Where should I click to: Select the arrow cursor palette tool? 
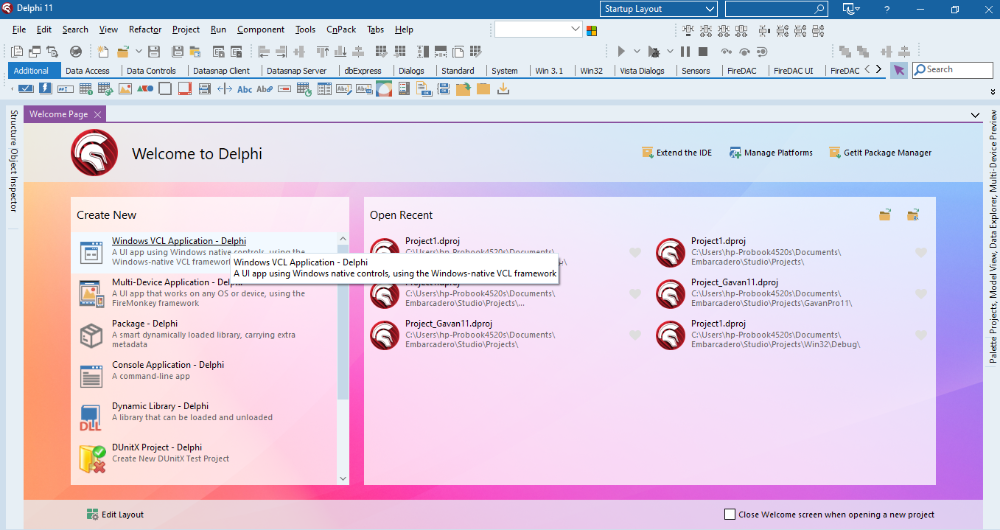click(x=899, y=70)
